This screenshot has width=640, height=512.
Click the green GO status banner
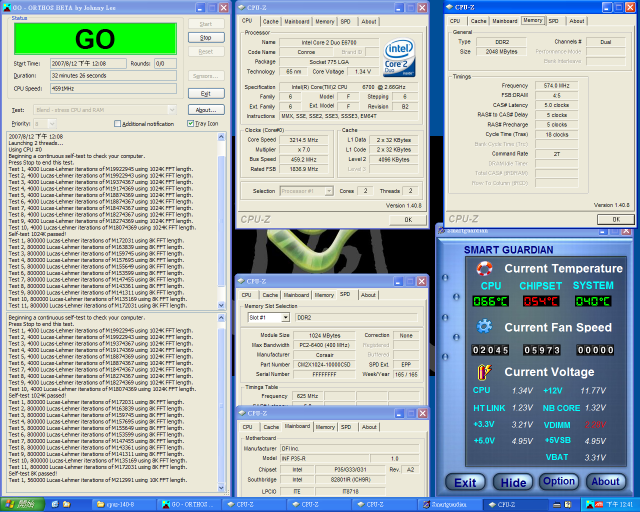(x=95, y=39)
